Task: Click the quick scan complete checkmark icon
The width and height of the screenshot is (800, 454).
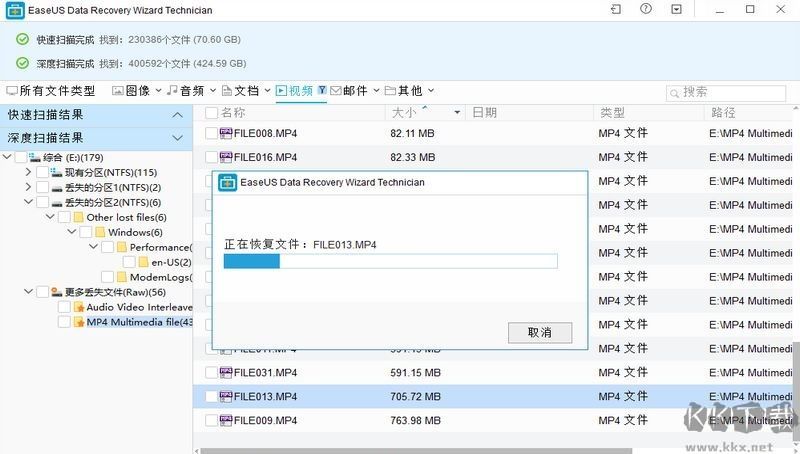Action: (x=22, y=39)
